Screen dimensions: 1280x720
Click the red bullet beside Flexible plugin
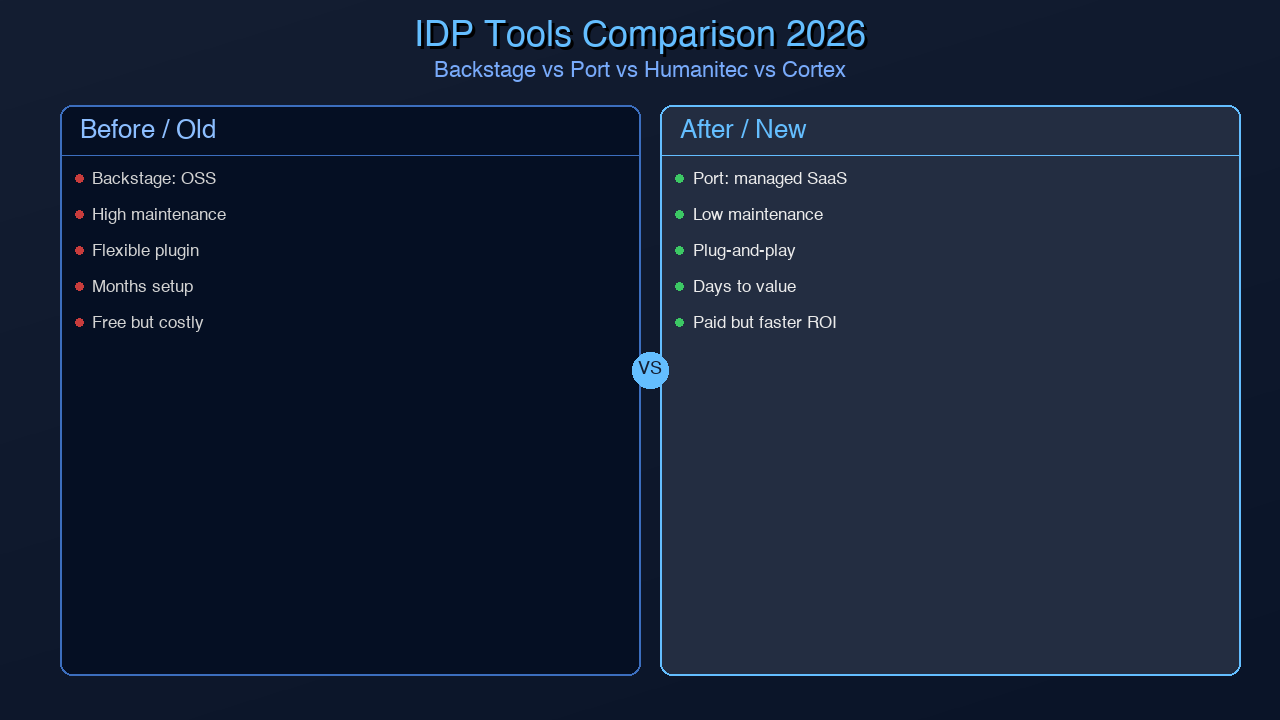click(79, 250)
